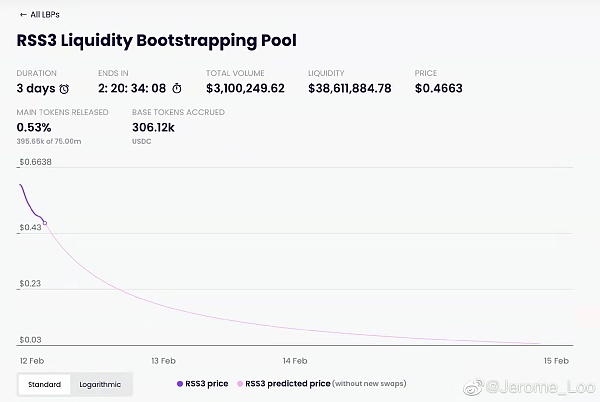
Task: Click the LIQUIDITY heading
Action: pyautogui.click(x=326, y=73)
